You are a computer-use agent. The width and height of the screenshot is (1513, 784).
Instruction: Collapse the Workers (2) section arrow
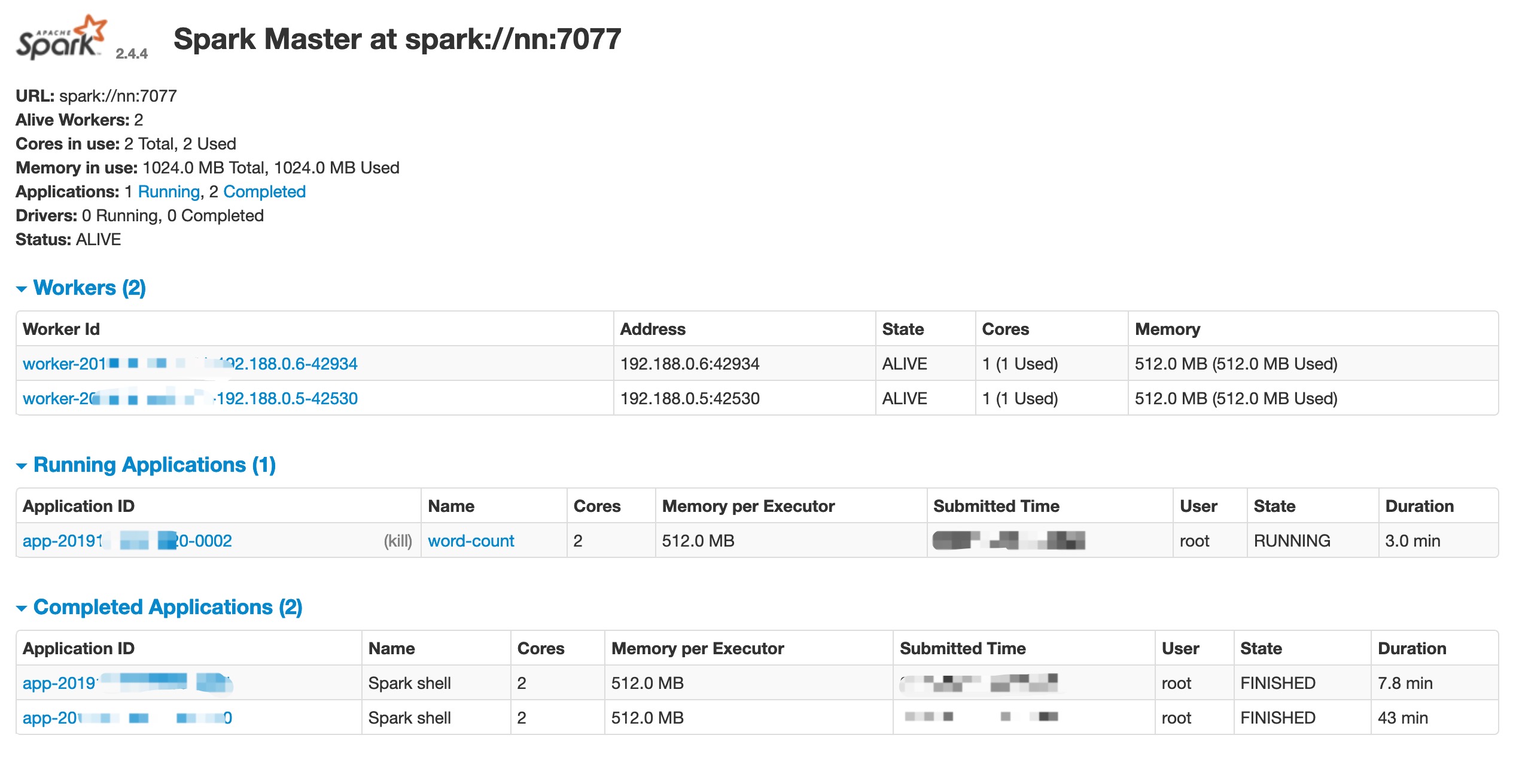point(22,289)
